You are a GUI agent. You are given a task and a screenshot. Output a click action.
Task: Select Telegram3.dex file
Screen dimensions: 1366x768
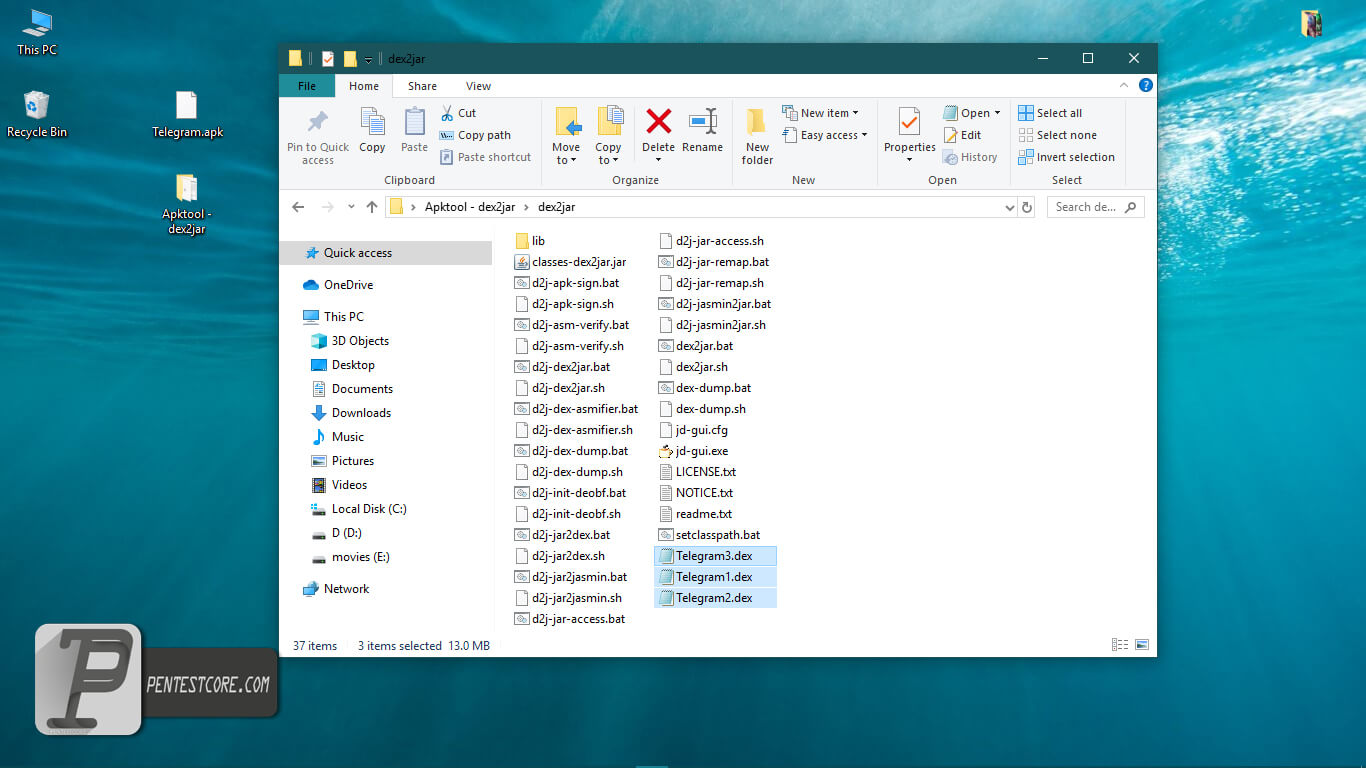[715, 556]
